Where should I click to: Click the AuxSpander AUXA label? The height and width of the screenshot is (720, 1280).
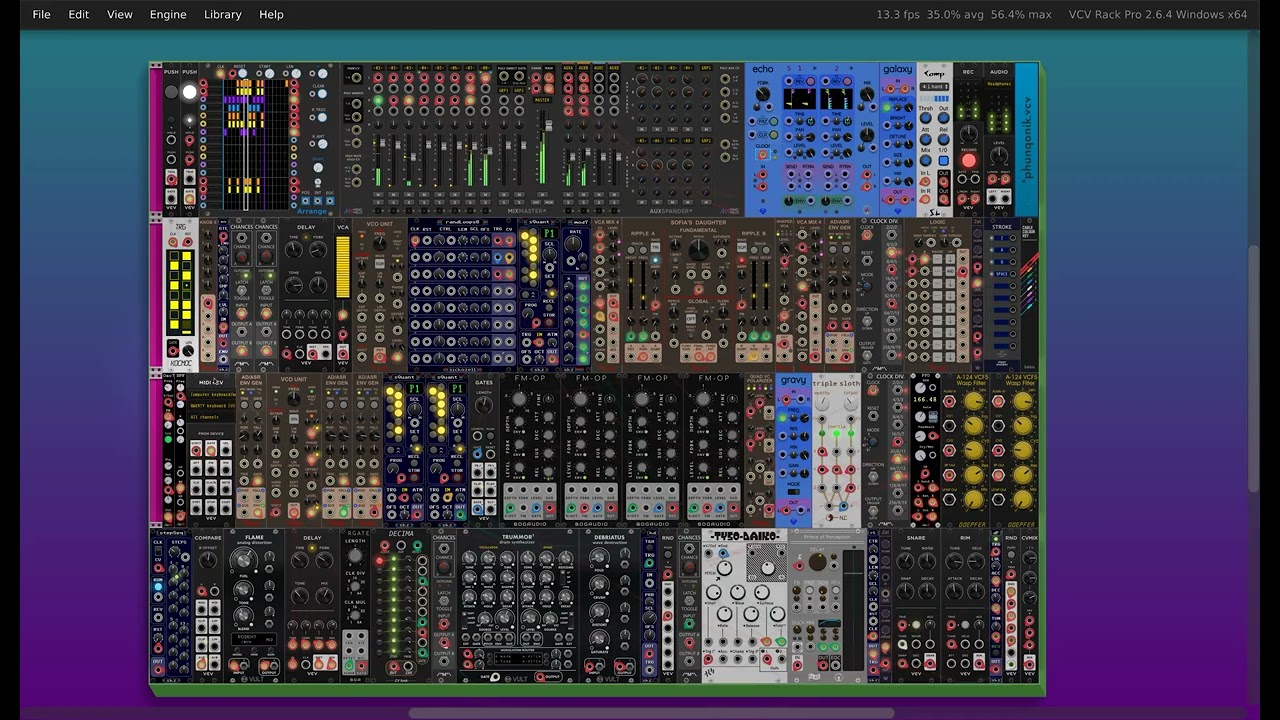coord(568,68)
